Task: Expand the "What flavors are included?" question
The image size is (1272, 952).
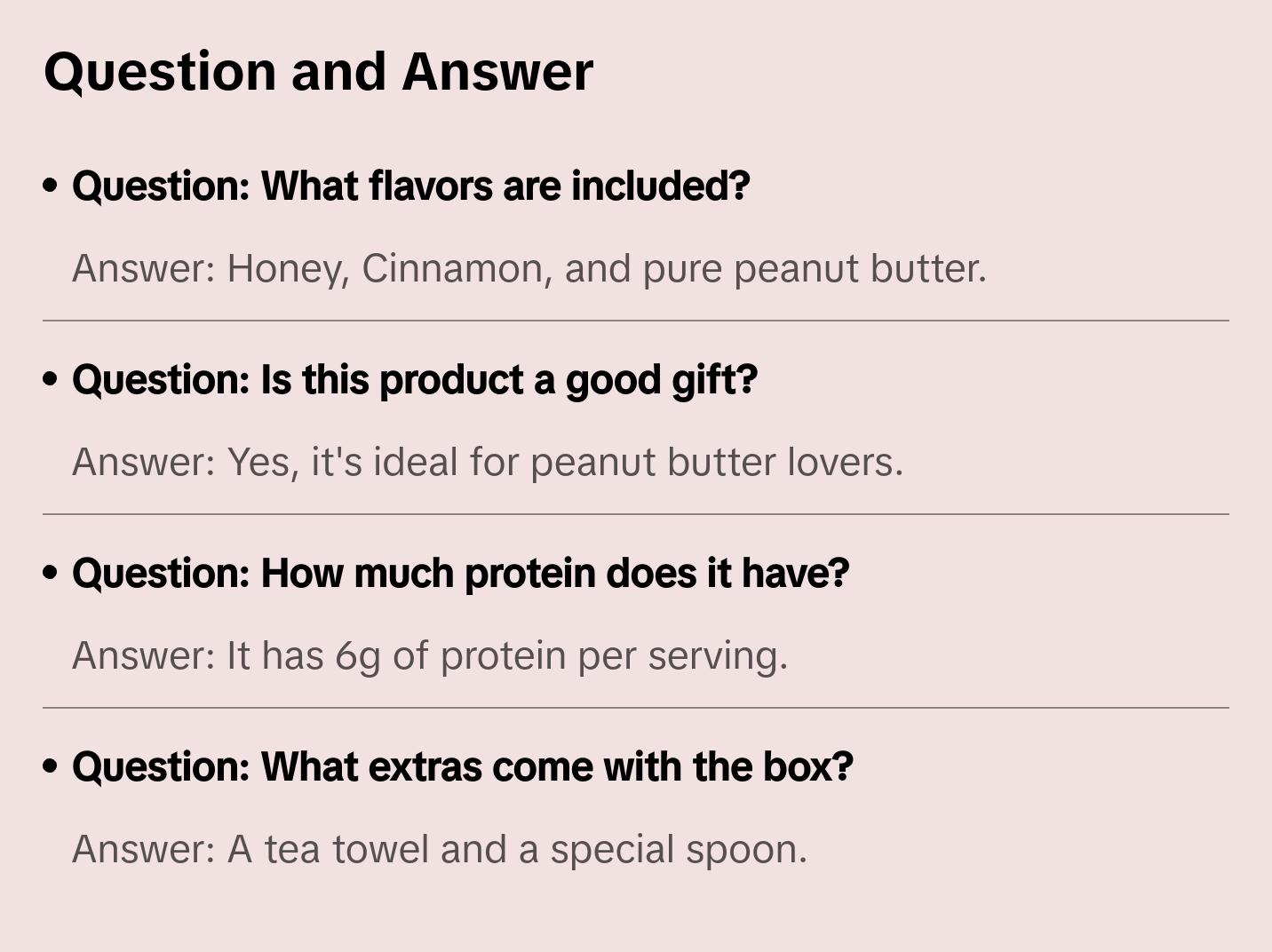Action: click(410, 186)
